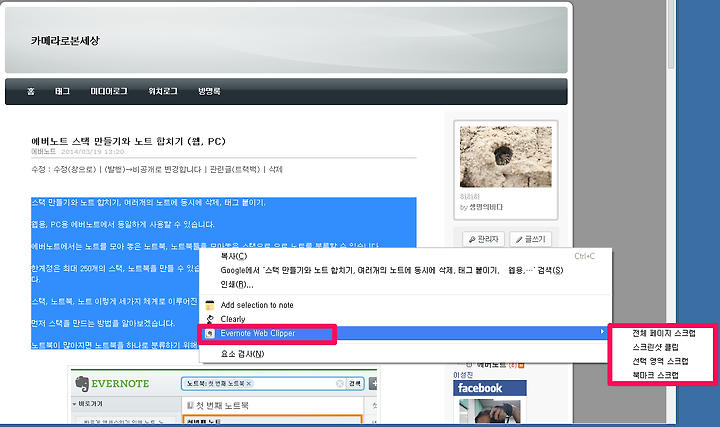The image size is (720, 427).
Task: Open the Evernote Web Clipper menu entry
Action: pyautogui.click(x=405, y=333)
